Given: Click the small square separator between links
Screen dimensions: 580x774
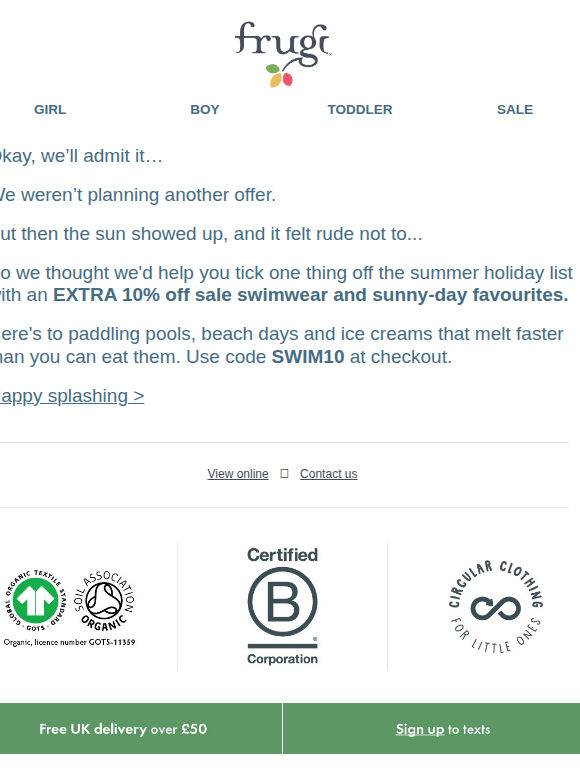Looking at the screenshot, I should [x=284, y=473].
